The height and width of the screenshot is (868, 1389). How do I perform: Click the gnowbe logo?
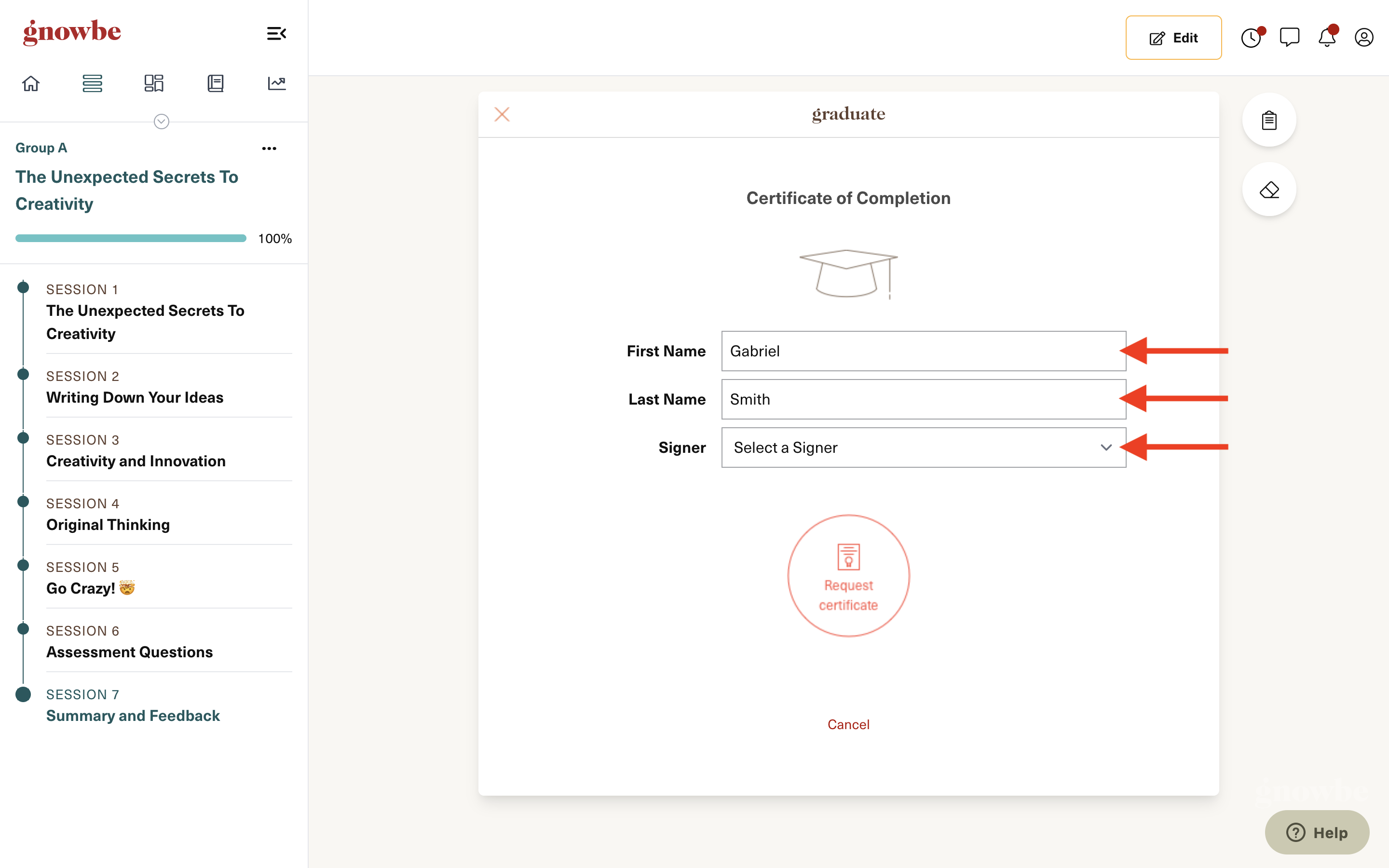(x=72, y=32)
